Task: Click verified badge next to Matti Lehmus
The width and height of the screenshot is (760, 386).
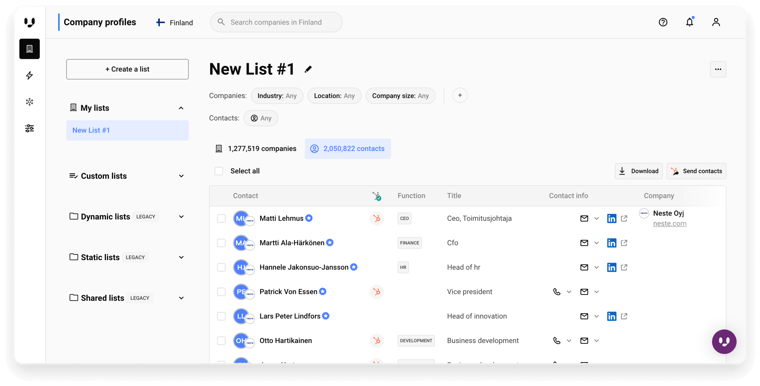Action: (x=309, y=218)
